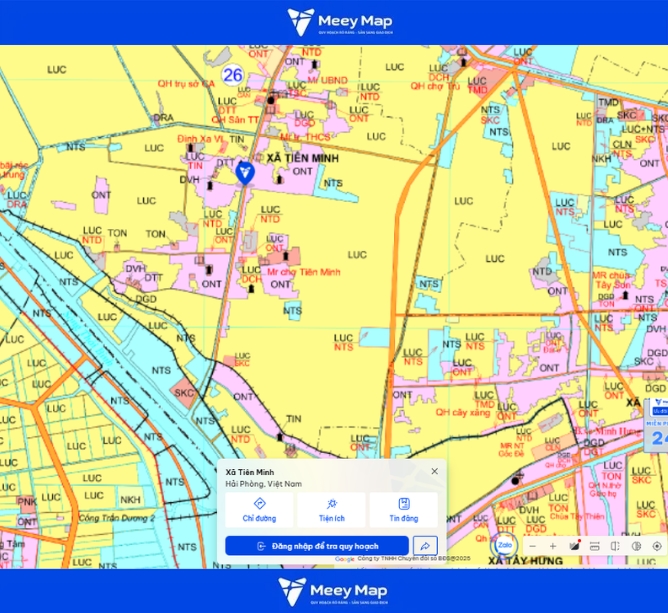This screenshot has width=668, height=613.
Task: Click the QH trụ sở CA label
Action: 186,83
